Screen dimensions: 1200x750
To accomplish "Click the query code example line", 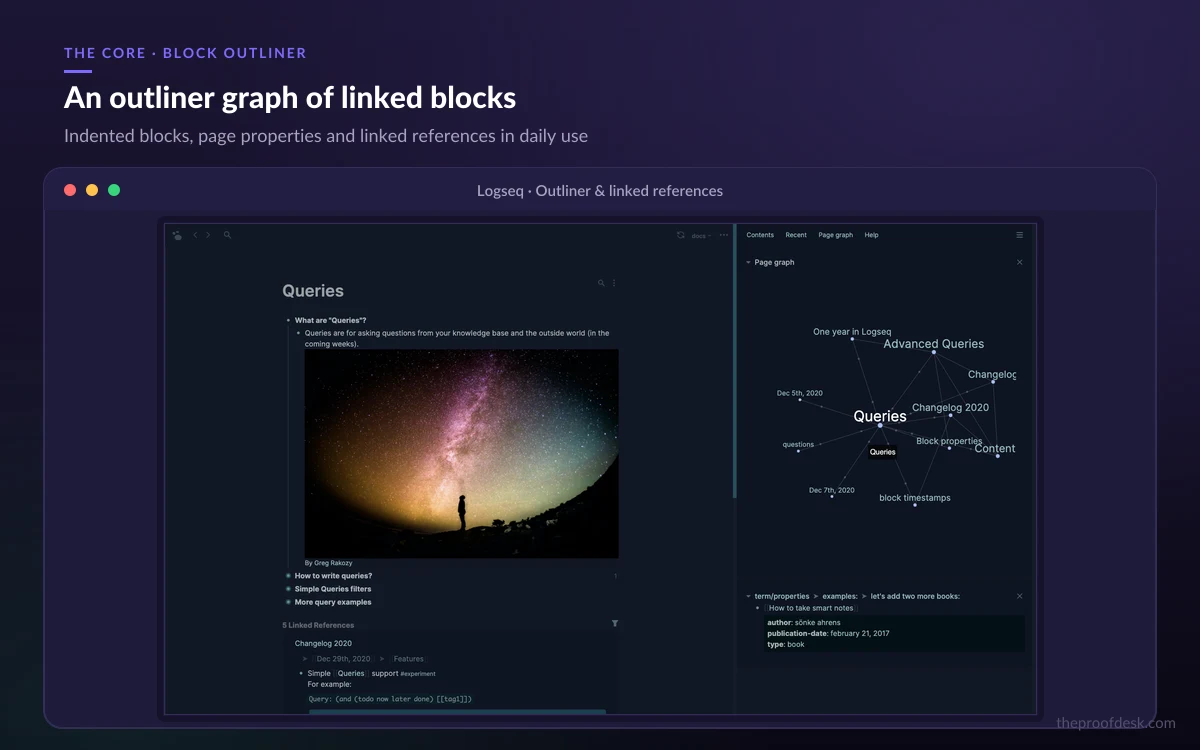I will point(390,699).
